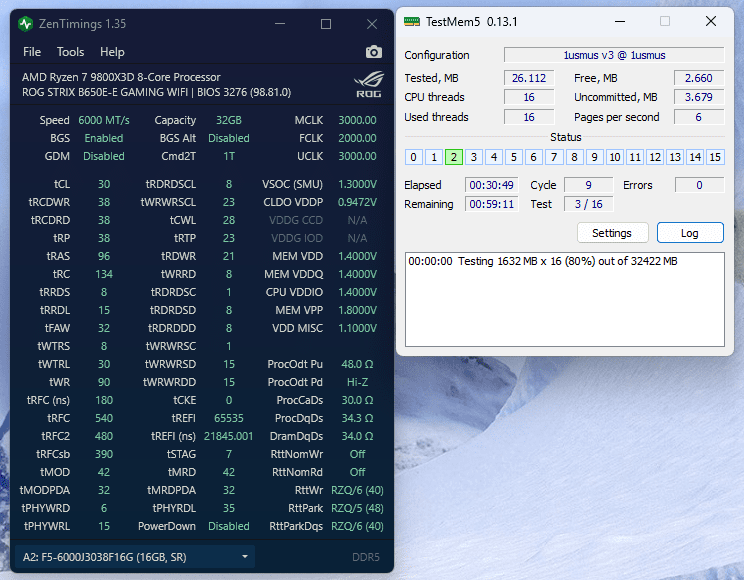
Task: Click the Errors value 0
Action: click(x=699, y=185)
